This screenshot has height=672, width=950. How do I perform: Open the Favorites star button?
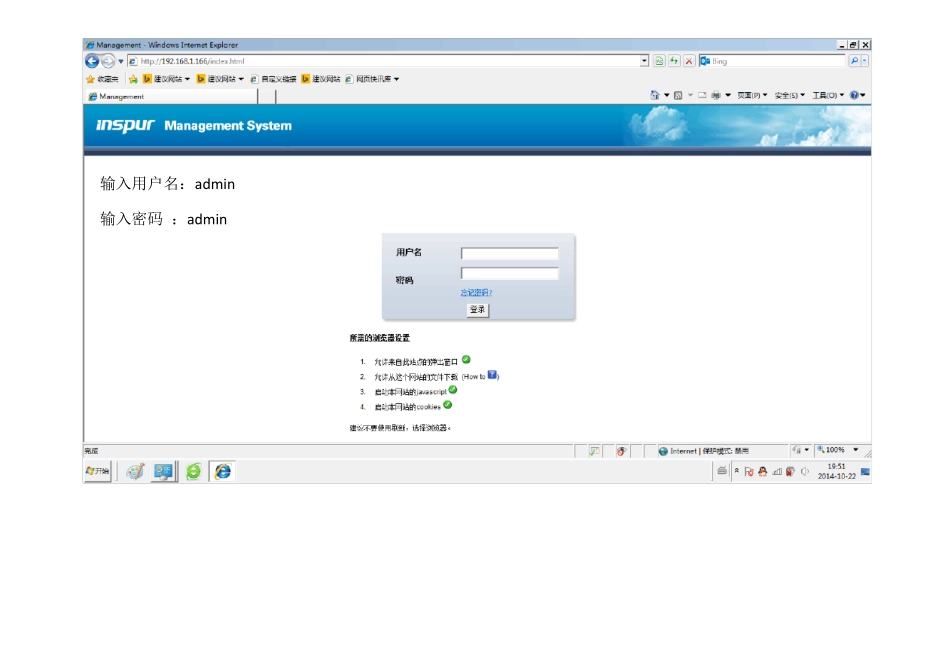pyautogui.click(x=102, y=79)
